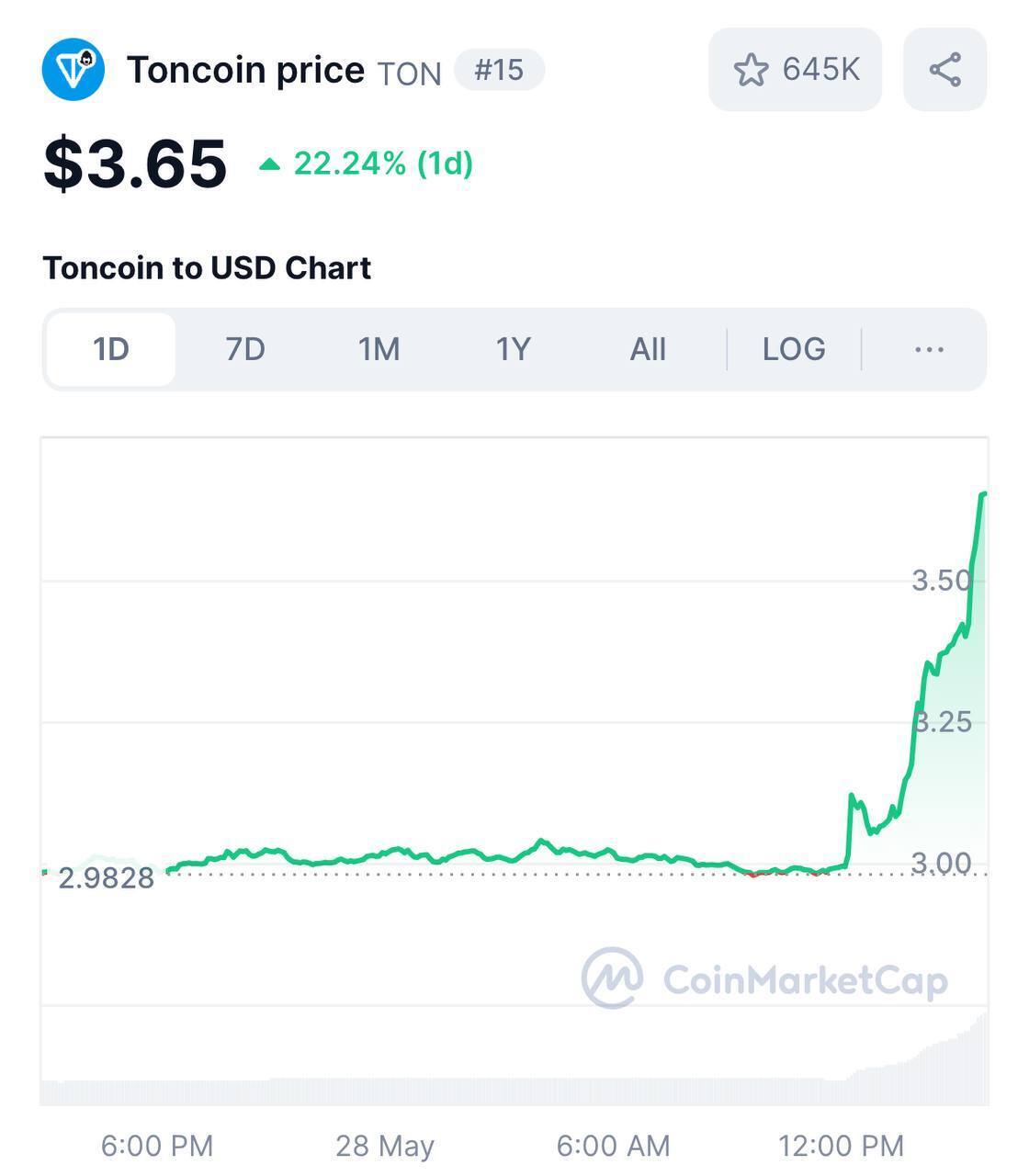Switch to the 1M chart range
The width and height of the screenshot is (1029, 1176).
pyautogui.click(x=379, y=349)
